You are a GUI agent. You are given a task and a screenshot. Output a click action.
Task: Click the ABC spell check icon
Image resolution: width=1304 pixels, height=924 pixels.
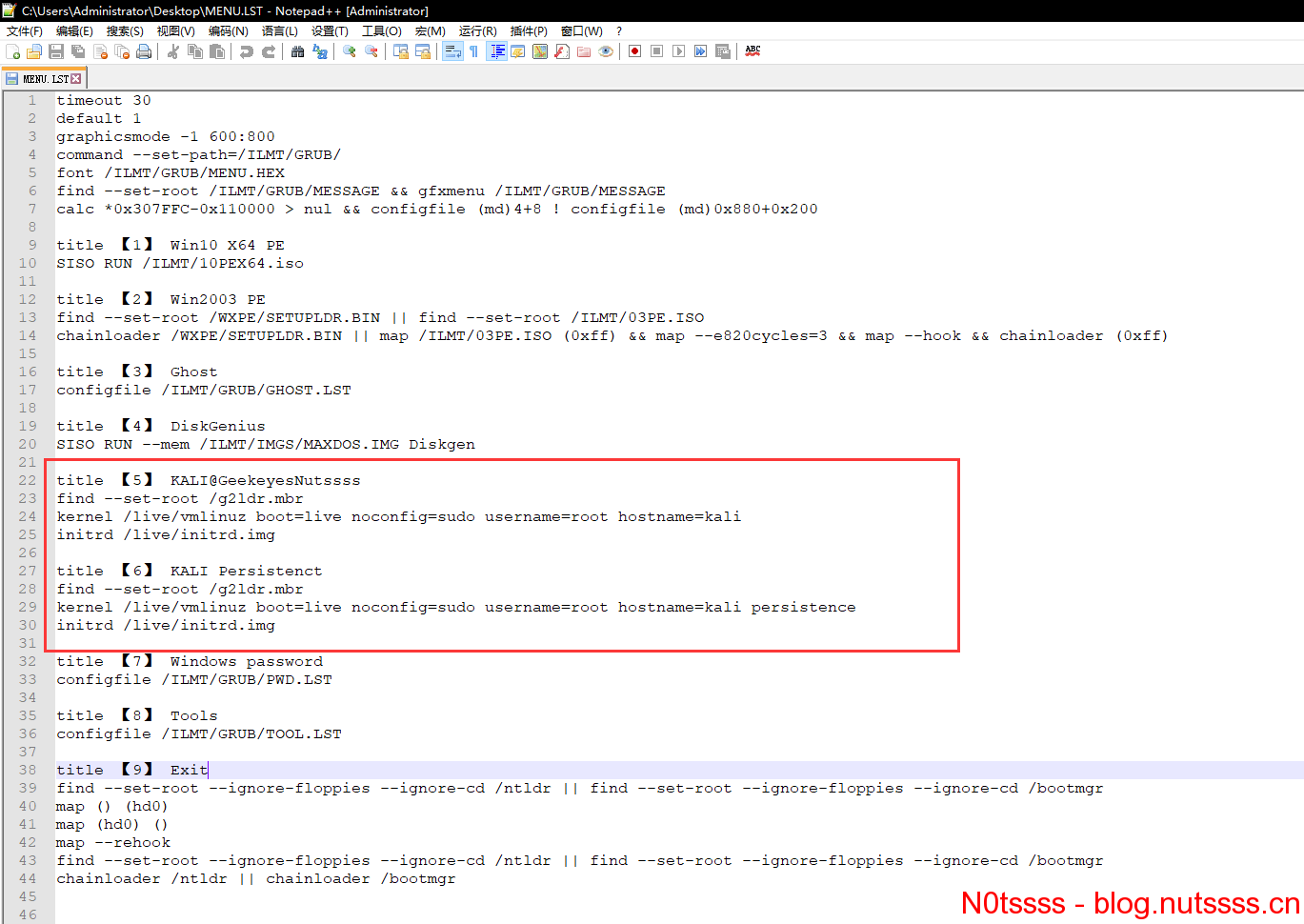[752, 51]
